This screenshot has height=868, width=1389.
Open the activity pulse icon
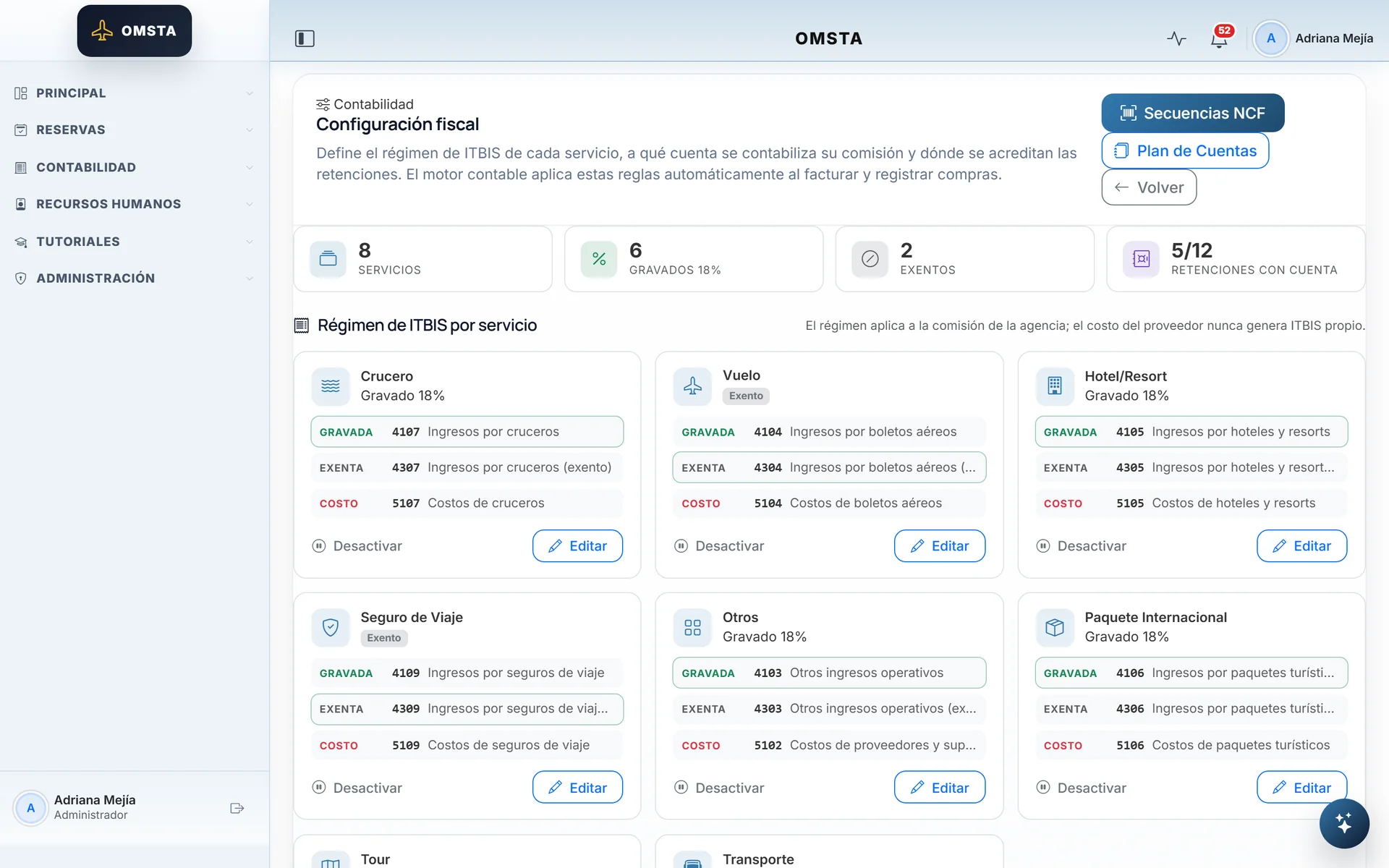pos(1176,38)
